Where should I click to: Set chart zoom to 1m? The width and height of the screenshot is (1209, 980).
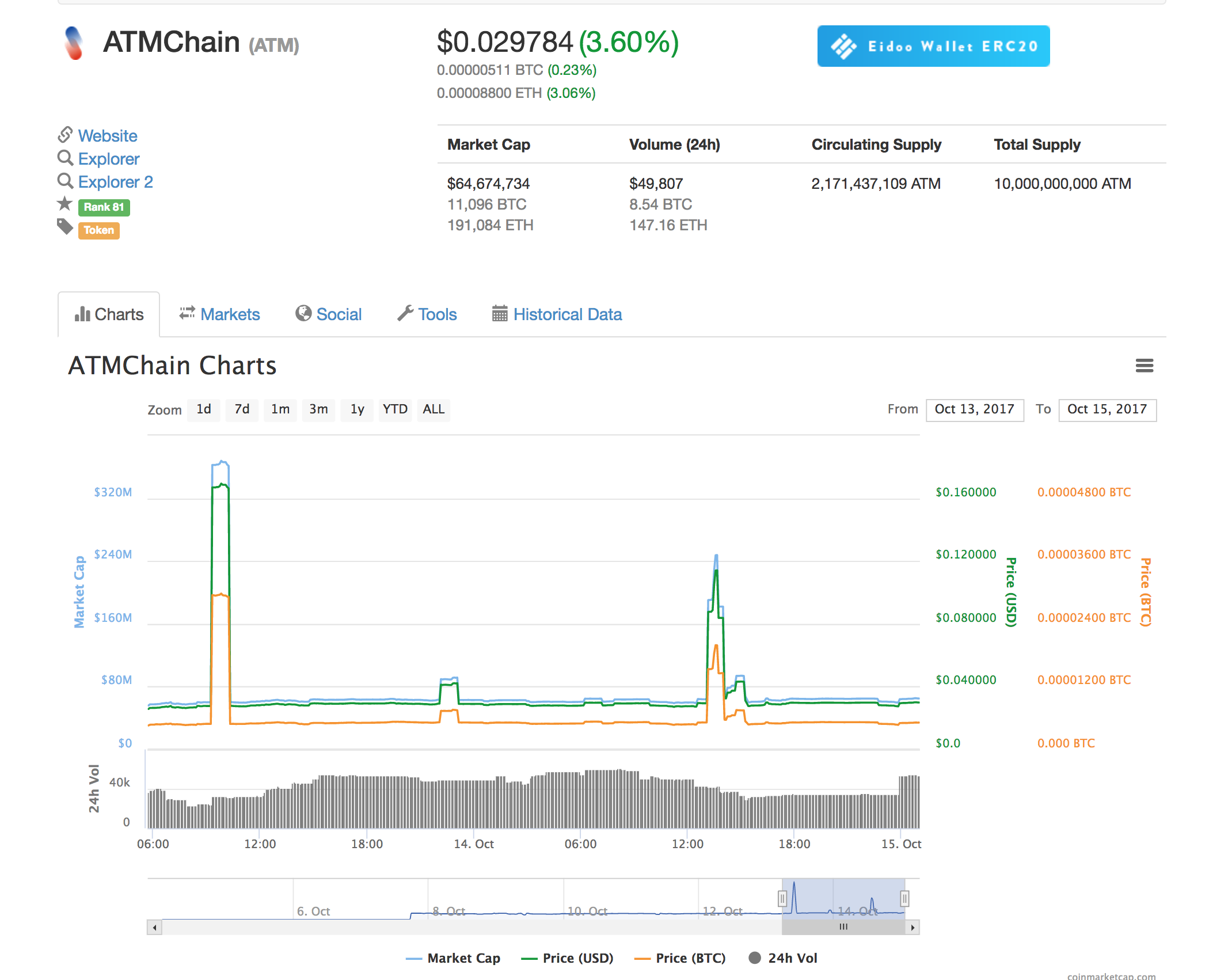pyautogui.click(x=280, y=410)
